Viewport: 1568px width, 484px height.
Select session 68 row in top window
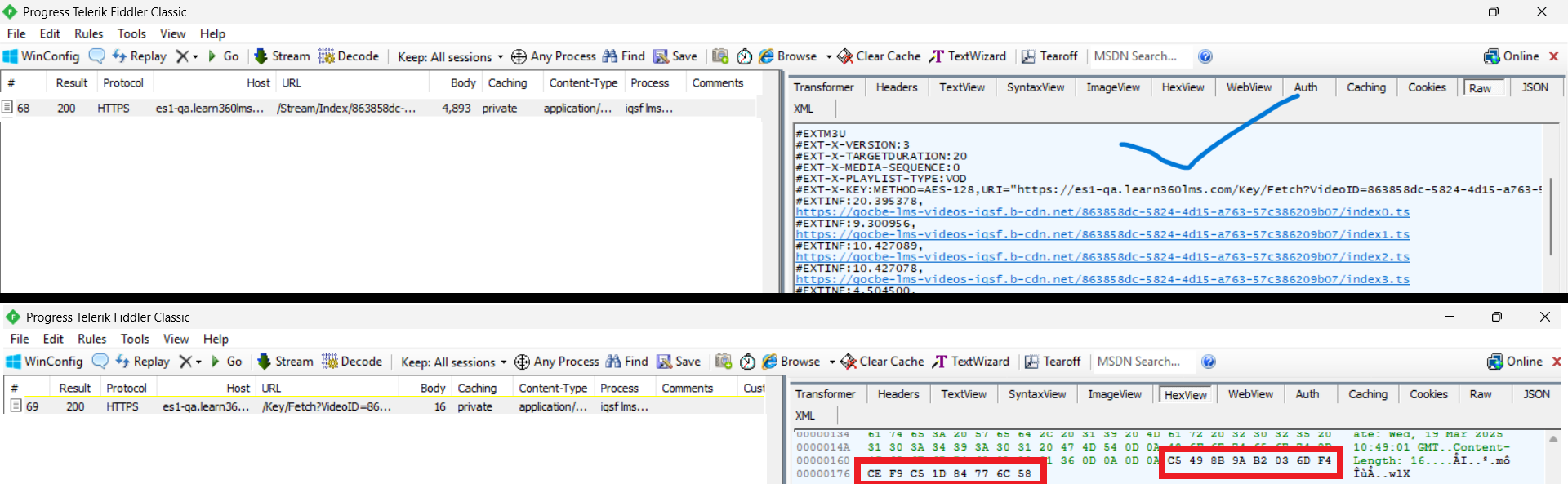380,108
